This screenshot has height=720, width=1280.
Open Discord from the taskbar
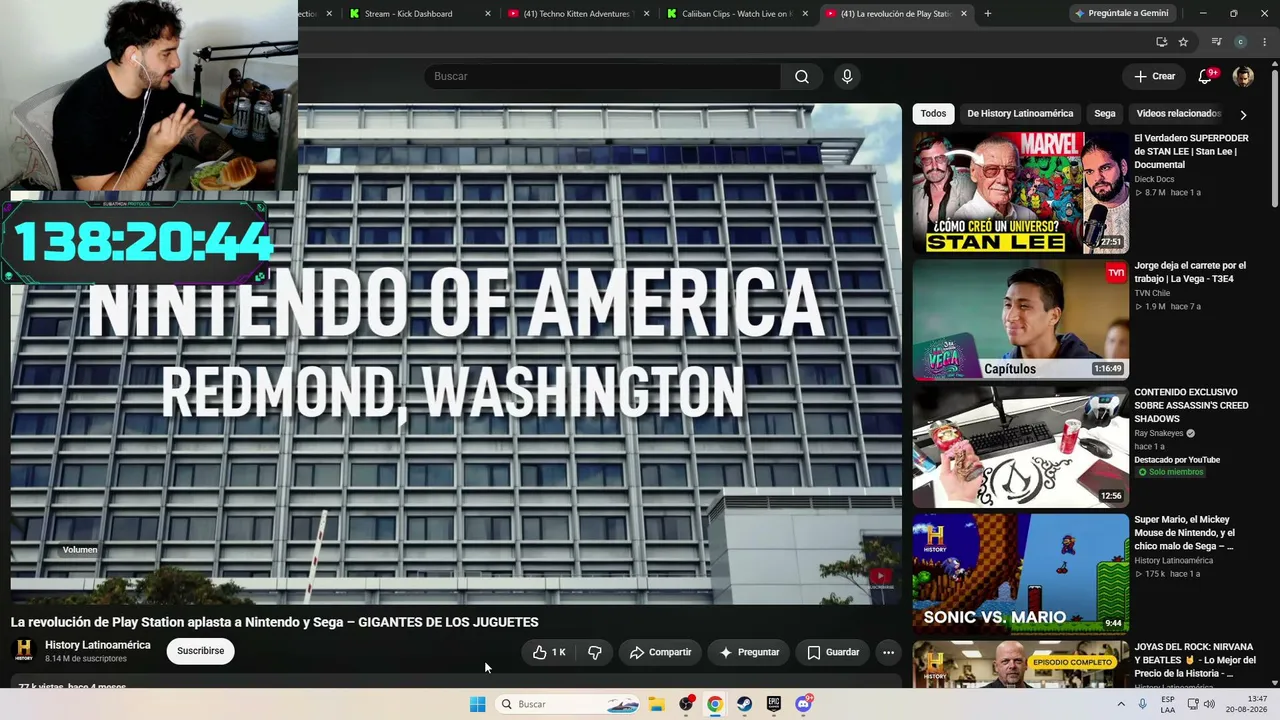click(804, 704)
